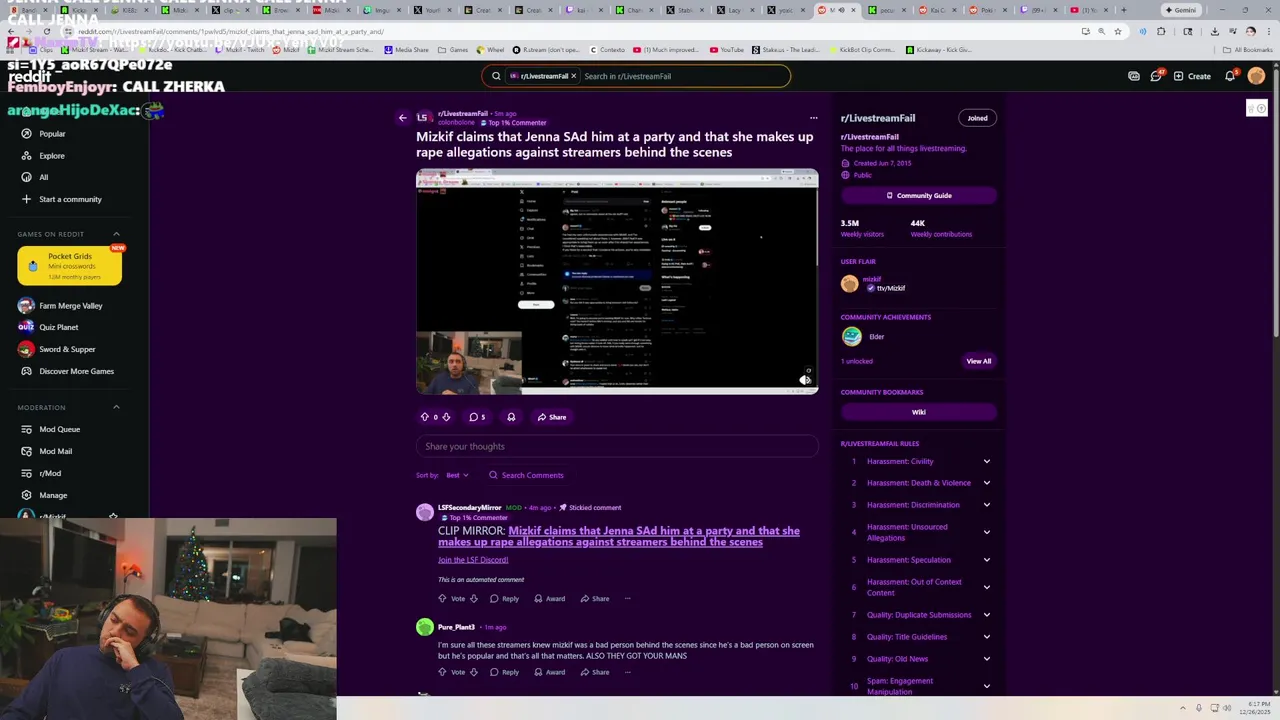
Task: Downvote Pure_Plant3's comment
Action: click(x=474, y=672)
